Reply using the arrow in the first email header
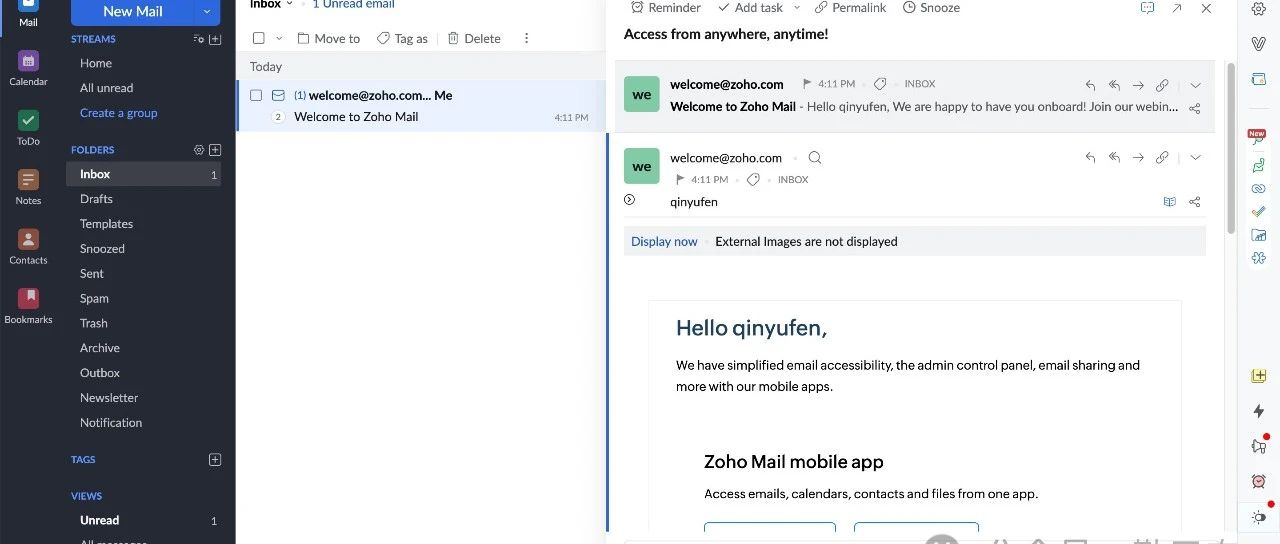The height and width of the screenshot is (544, 1280). coord(1090,85)
